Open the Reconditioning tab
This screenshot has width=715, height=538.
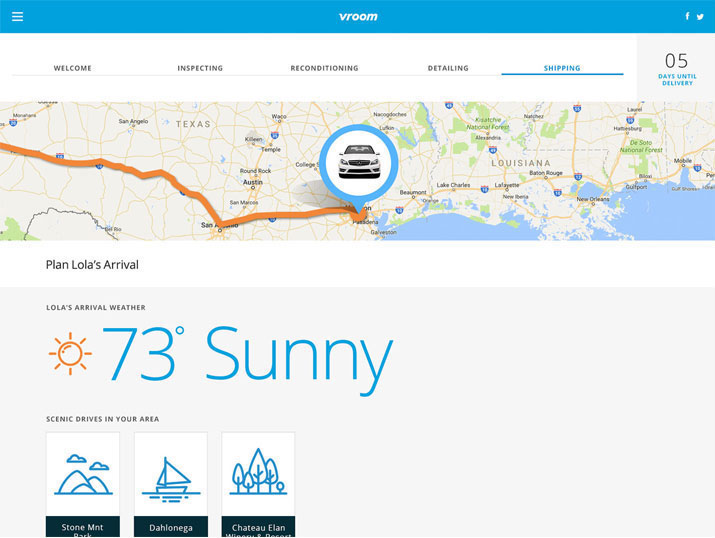pyautogui.click(x=324, y=68)
